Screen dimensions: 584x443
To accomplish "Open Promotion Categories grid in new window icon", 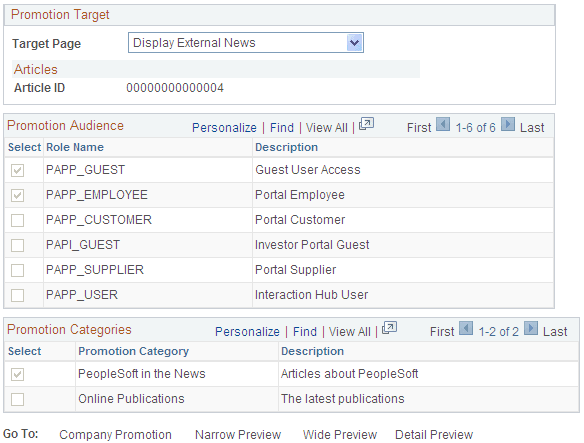I will 389,328.
